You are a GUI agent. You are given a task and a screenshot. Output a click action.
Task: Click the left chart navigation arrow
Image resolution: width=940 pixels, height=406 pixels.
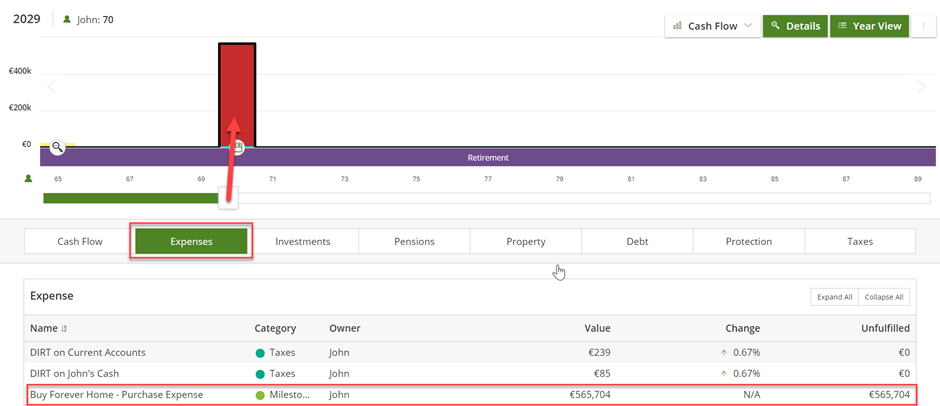click(52, 87)
